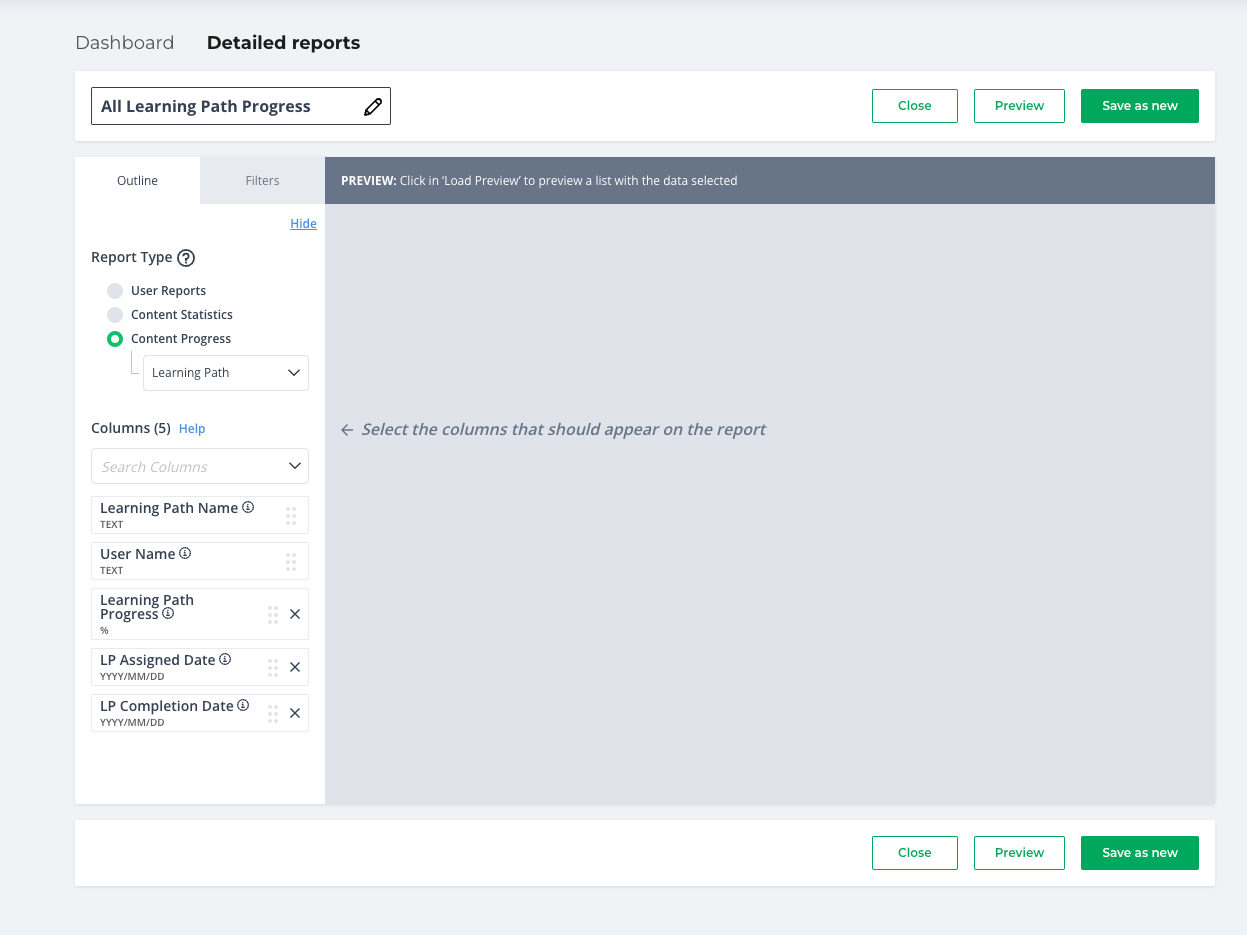The height and width of the screenshot is (935, 1247).
Task: Click the top Close button
Action: click(x=915, y=106)
